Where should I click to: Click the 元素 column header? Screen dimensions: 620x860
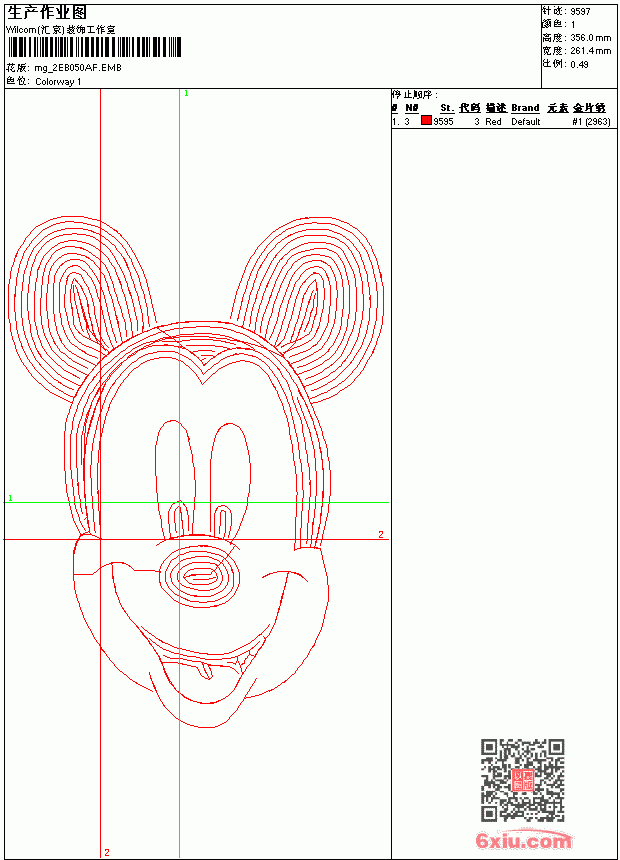tap(557, 108)
